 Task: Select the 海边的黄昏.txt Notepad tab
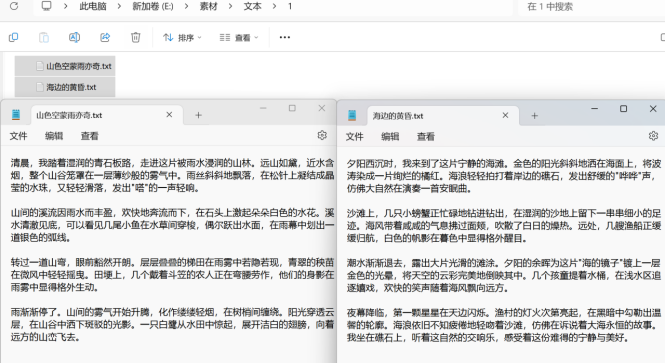click(443, 116)
